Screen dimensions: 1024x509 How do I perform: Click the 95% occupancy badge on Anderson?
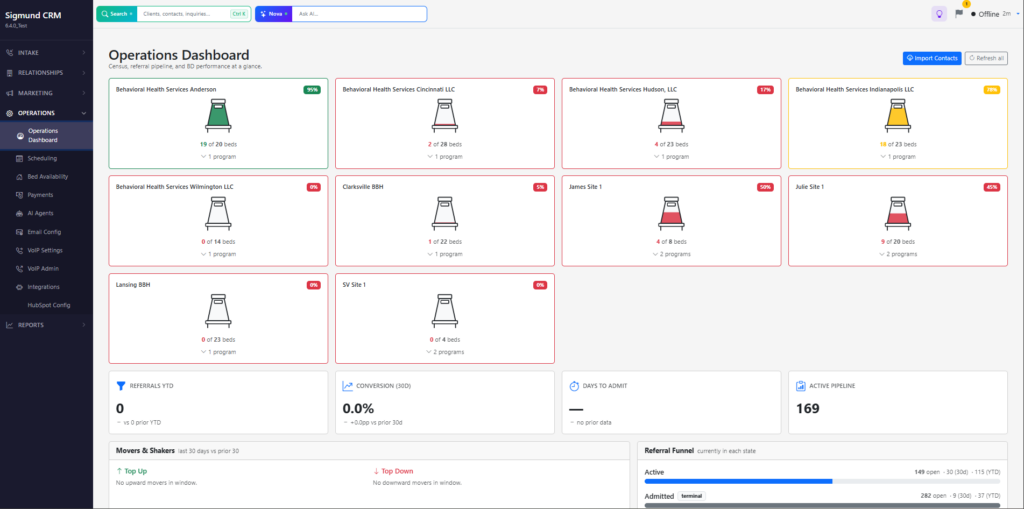(312, 90)
